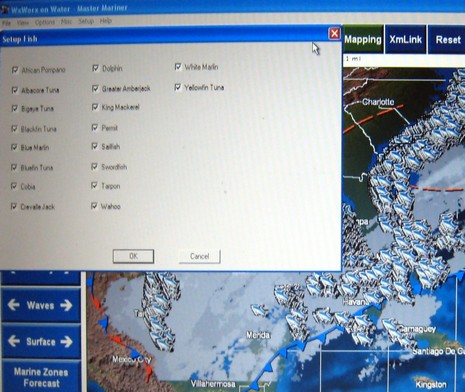Image resolution: width=465 pixels, height=392 pixels.
Task: Uncheck the Swordfish checkbox
Action: click(94, 166)
